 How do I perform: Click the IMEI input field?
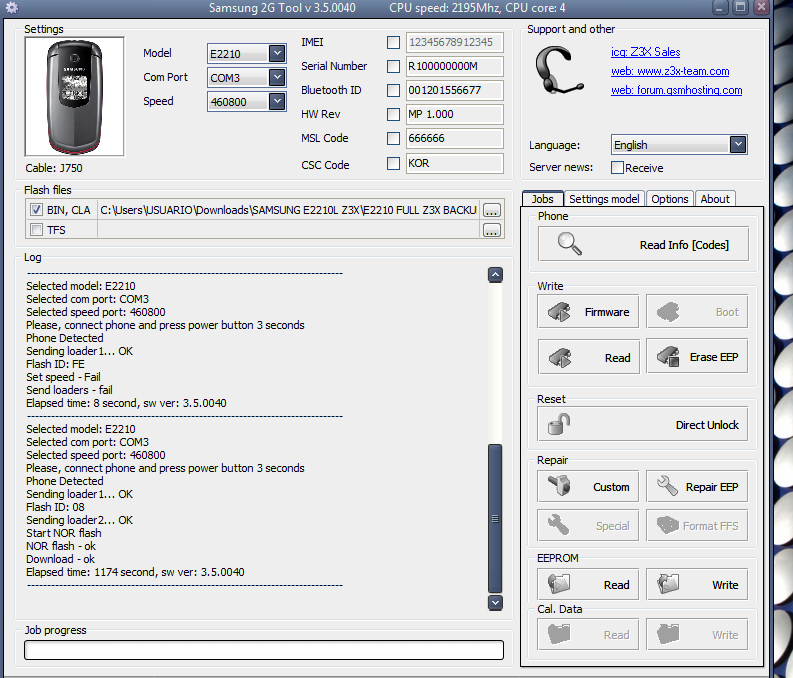coord(455,42)
